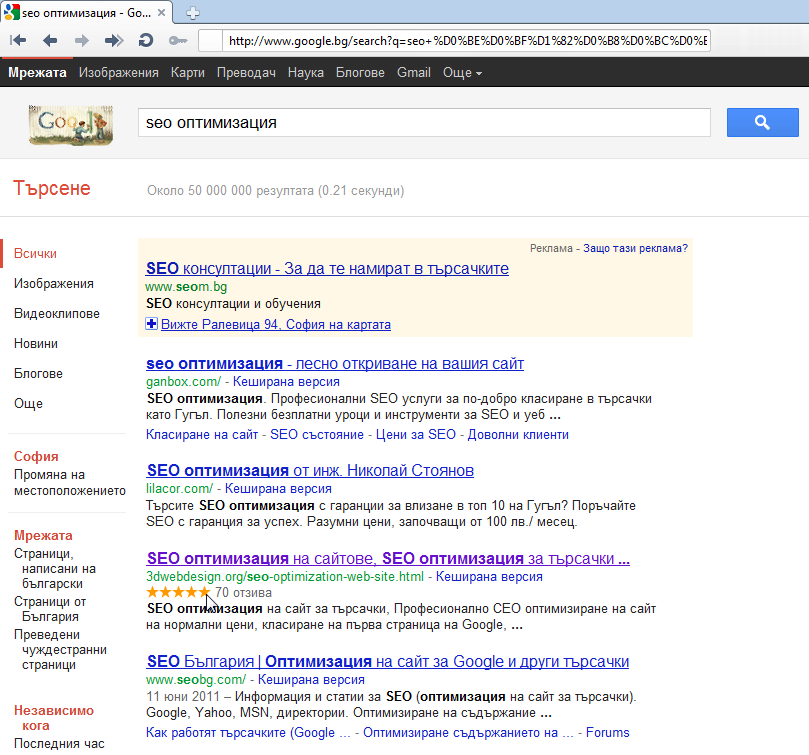Image resolution: width=809 pixels, height=755 pixels.
Task: Open a new tab with the plus button
Action: tap(192, 13)
